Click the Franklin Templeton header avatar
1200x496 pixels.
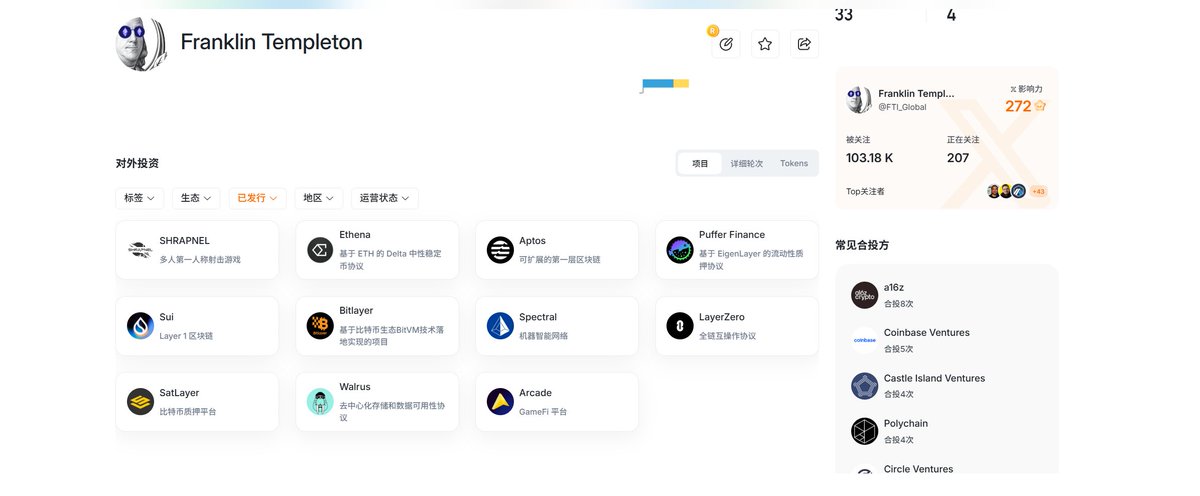click(142, 43)
